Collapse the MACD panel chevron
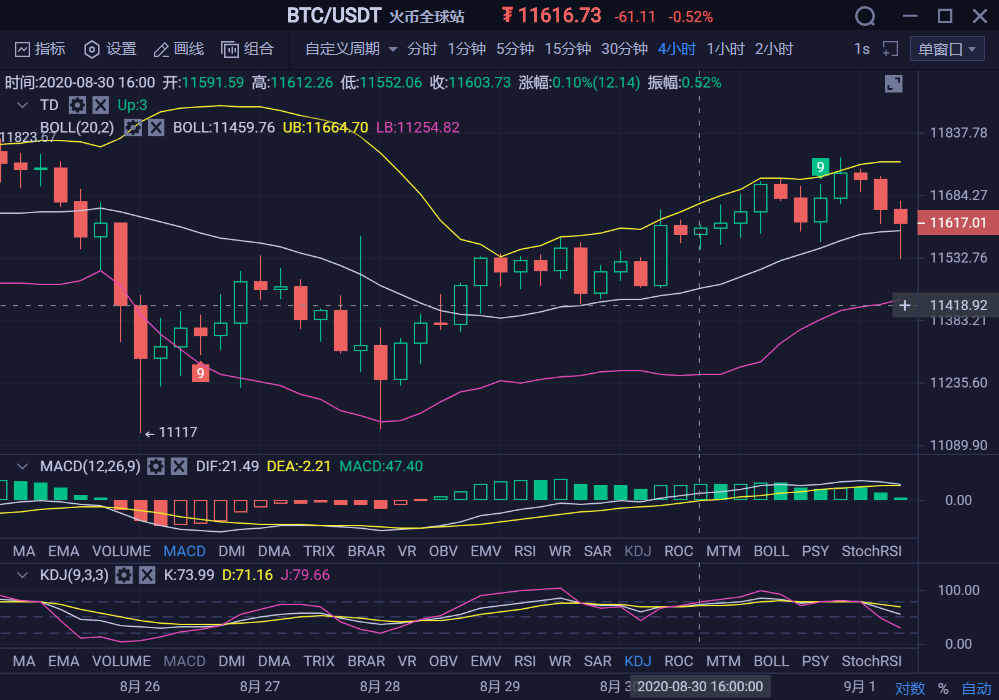The height and width of the screenshot is (700, 999). coord(22,466)
